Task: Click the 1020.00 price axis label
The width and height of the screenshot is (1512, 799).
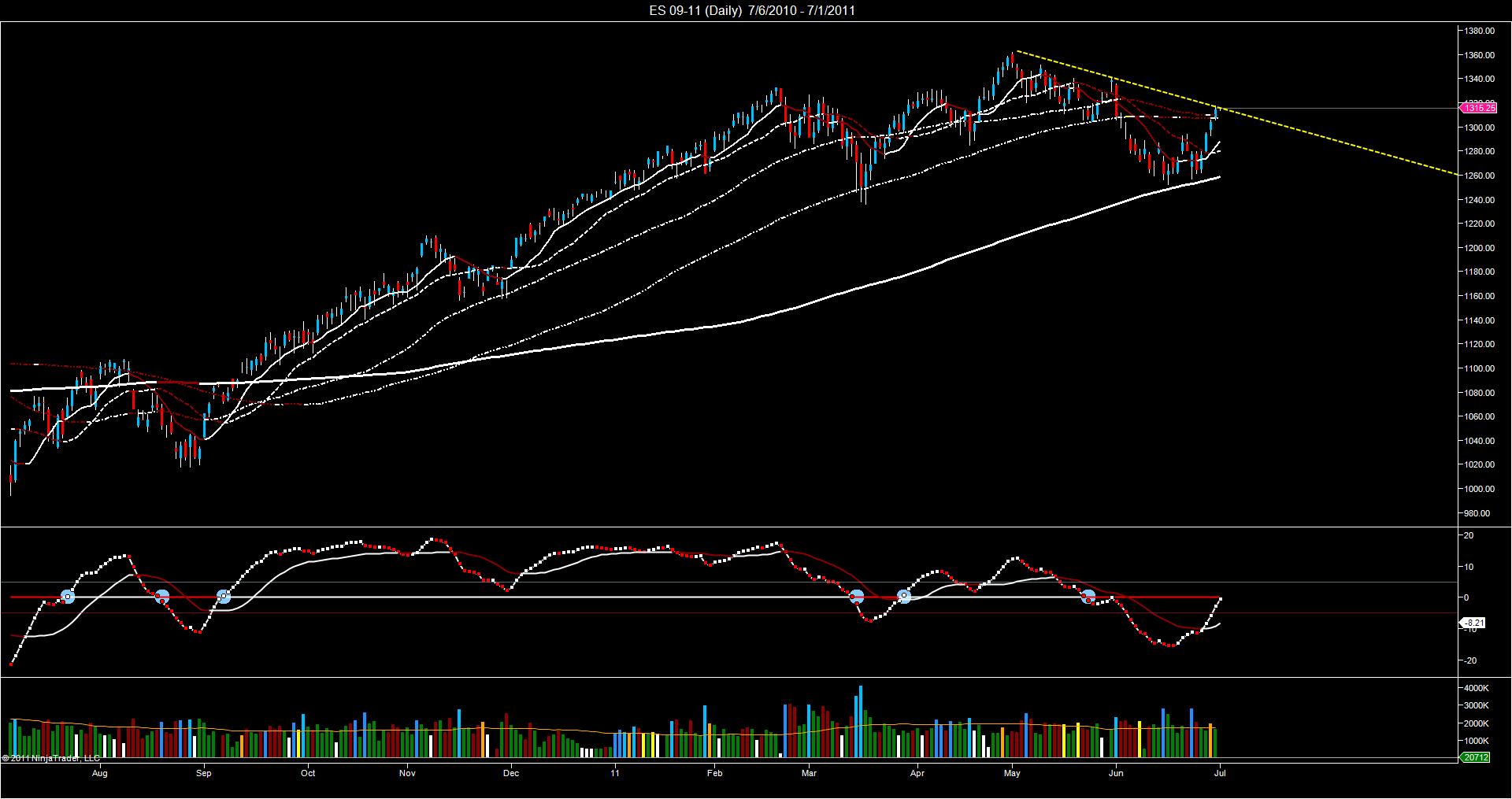Action: (x=1478, y=464)
